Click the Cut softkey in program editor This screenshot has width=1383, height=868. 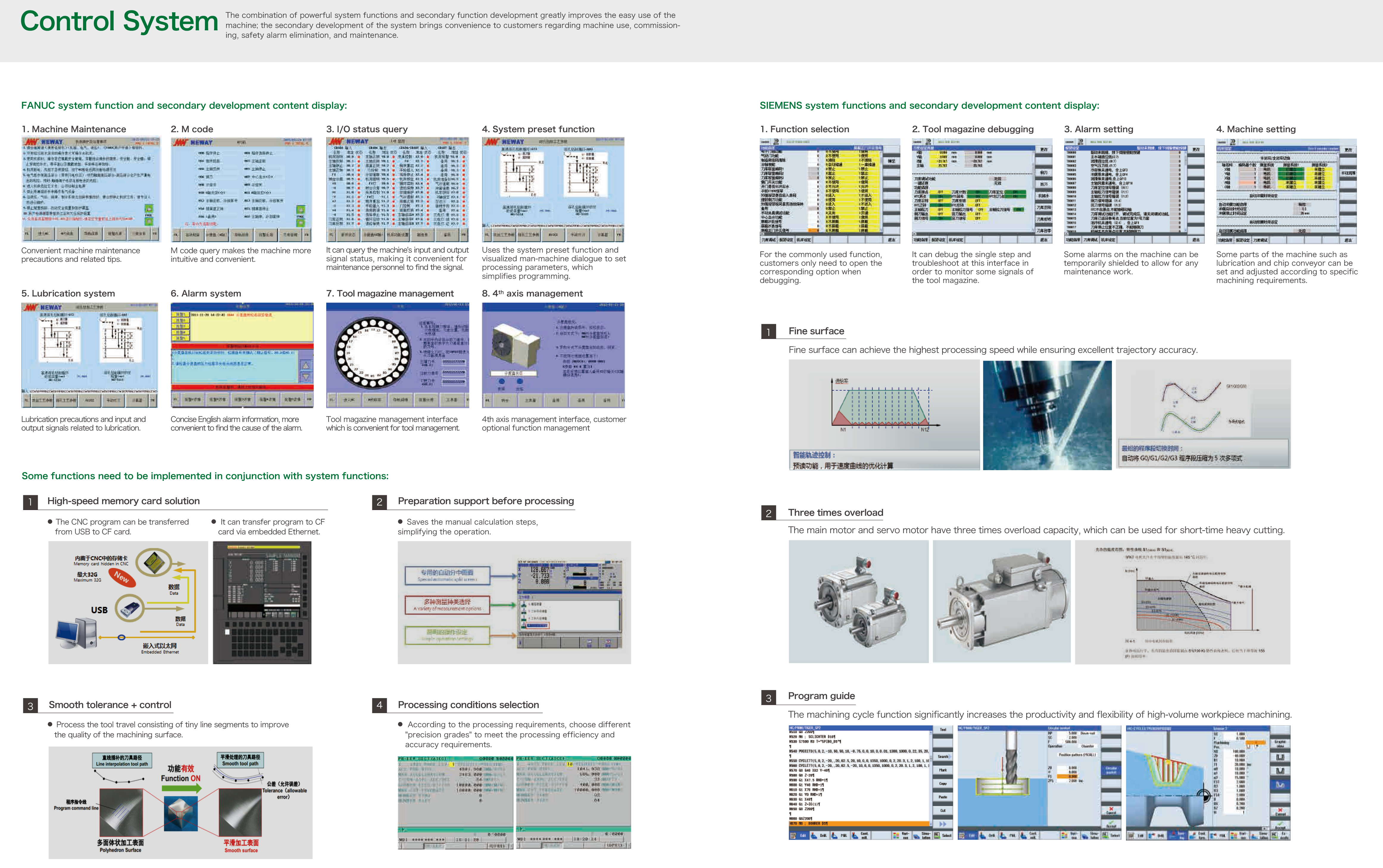pyautogui.click(x=943, y=811)
